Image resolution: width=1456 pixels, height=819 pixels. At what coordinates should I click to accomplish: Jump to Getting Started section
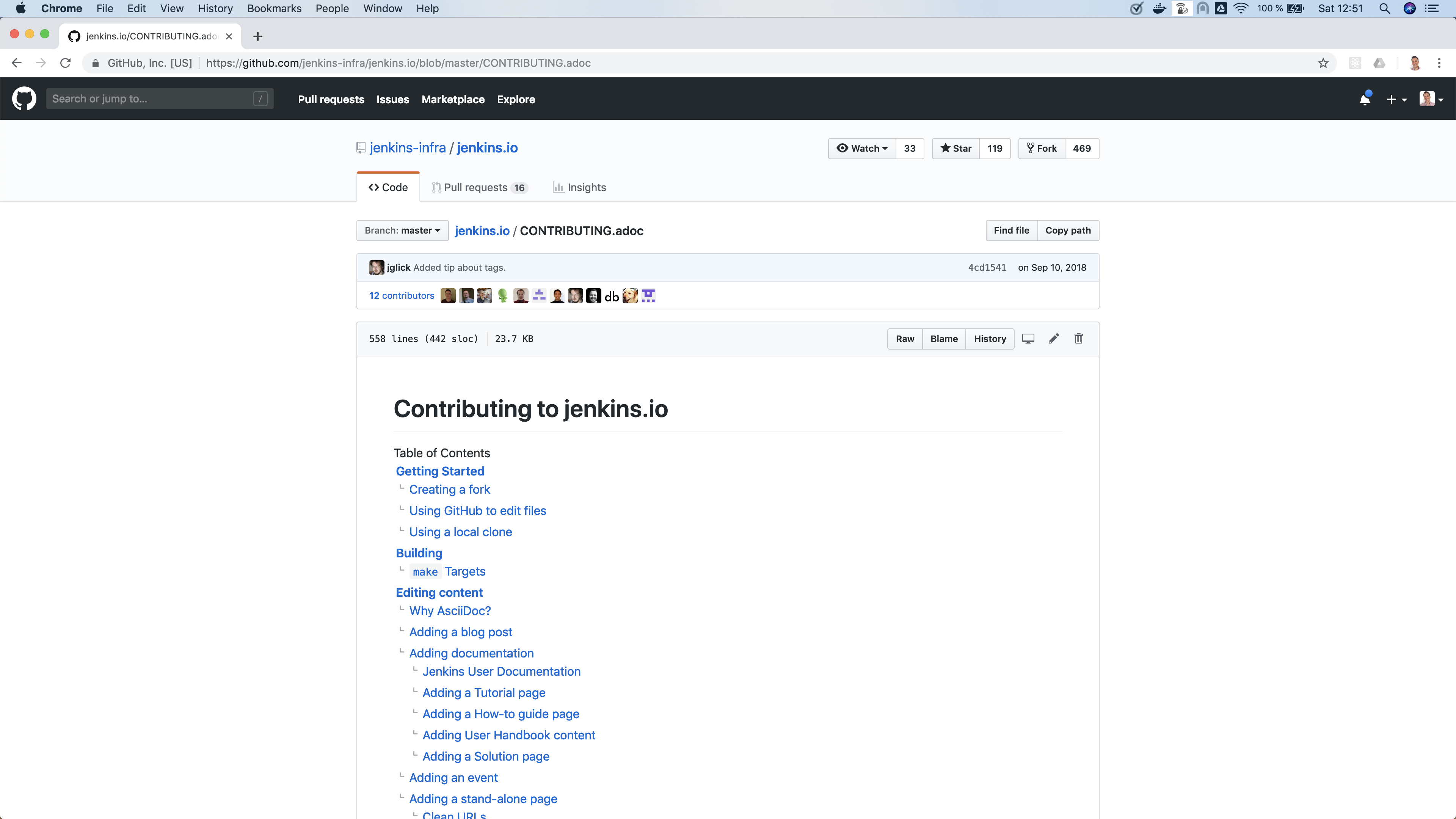440,471
